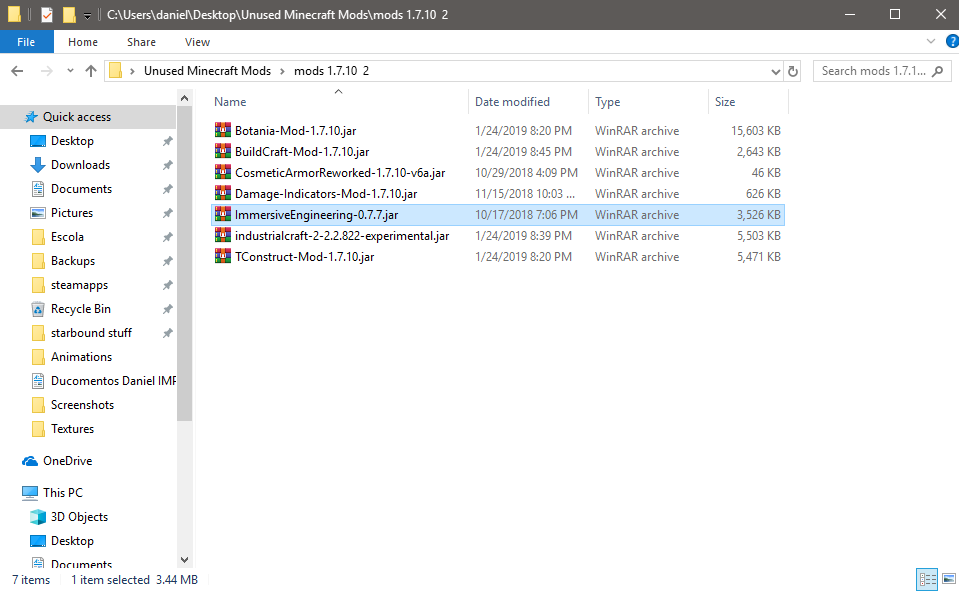Switch to the View ribbon tab
The width and height of the screenshot is (959, 591).
(x=197, y=42)
